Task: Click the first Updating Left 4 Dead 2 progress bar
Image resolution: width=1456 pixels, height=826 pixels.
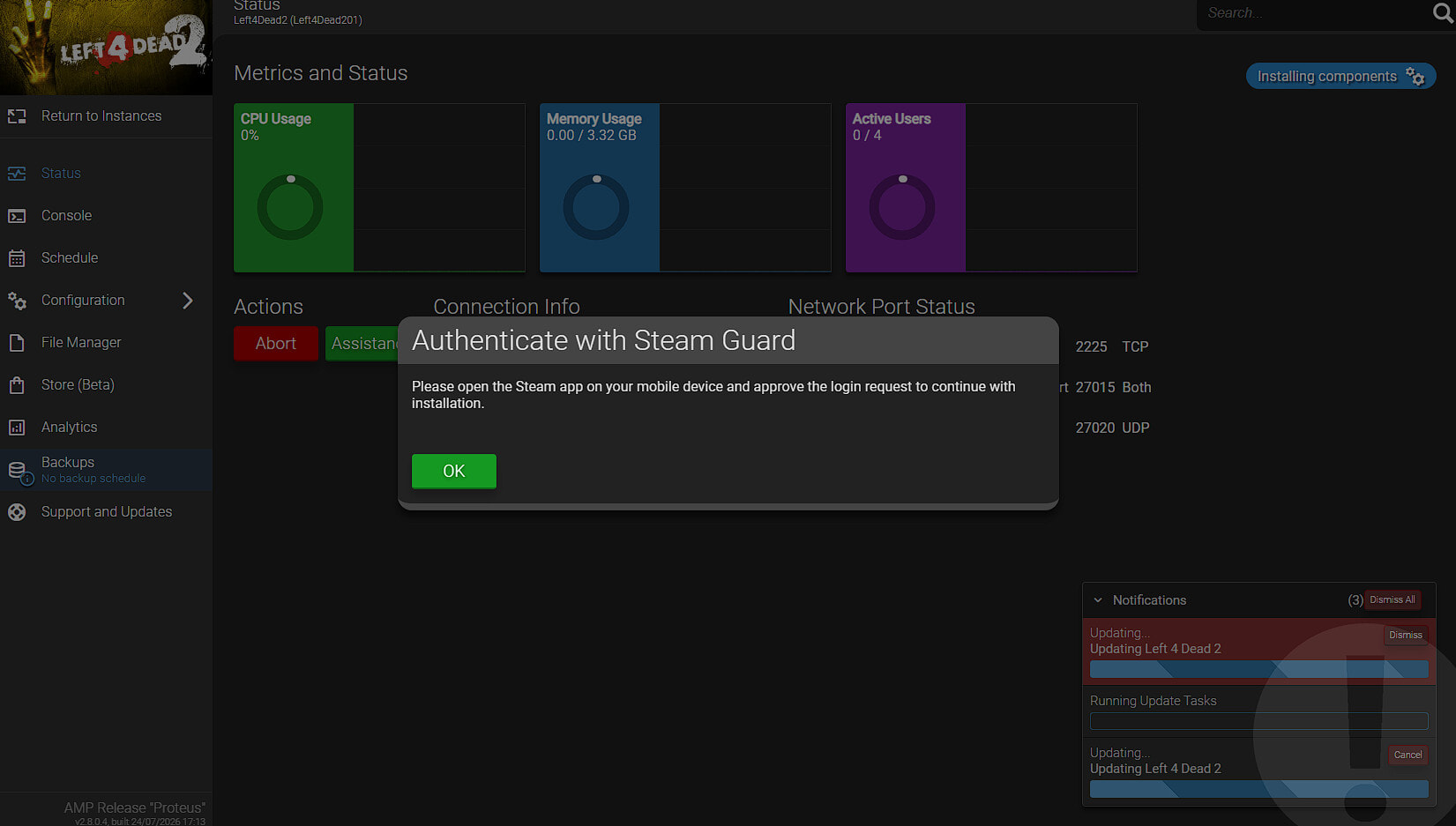Action: click(x=1258, y=670)
